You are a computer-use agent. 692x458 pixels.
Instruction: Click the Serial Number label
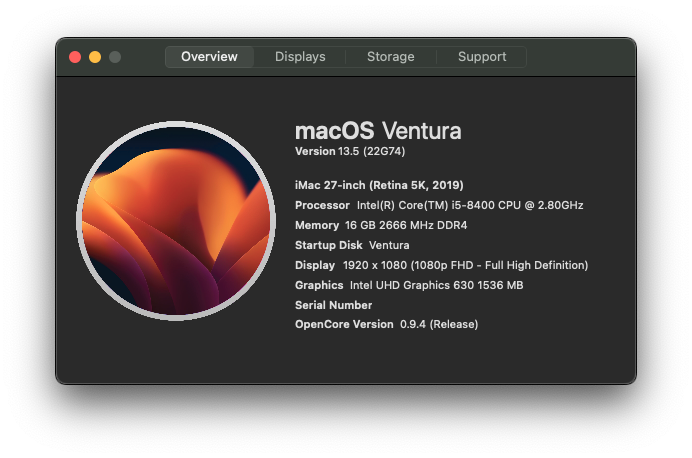334,305
